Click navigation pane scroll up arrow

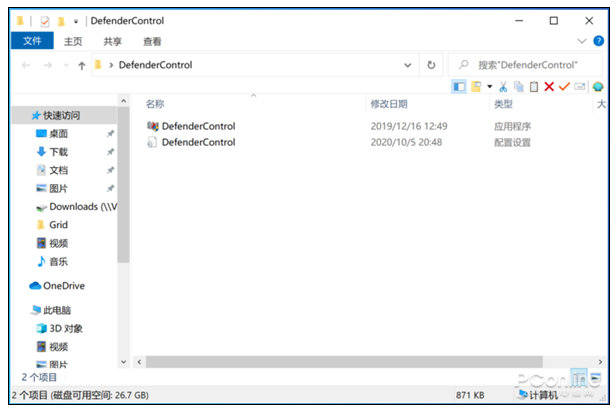[x=123, y=101]
